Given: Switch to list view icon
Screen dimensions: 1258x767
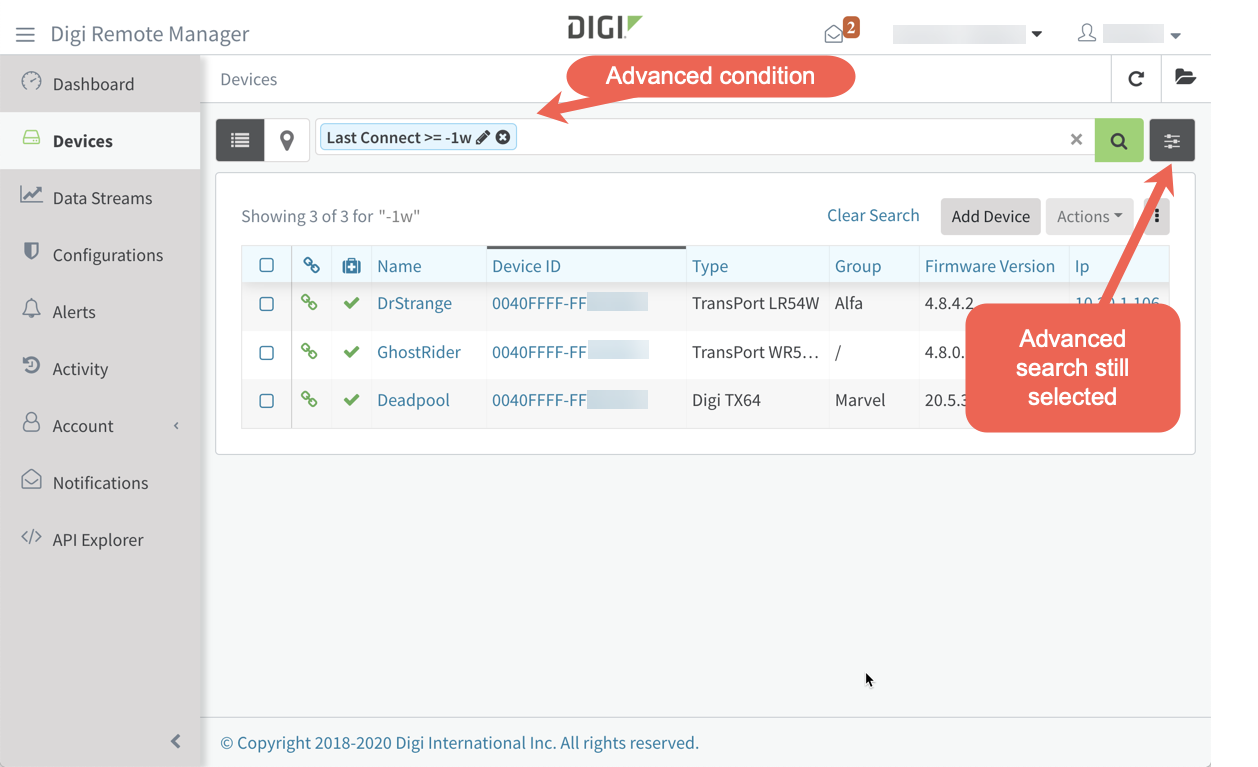Looking at the screenshot, I should tap(240, 140).
